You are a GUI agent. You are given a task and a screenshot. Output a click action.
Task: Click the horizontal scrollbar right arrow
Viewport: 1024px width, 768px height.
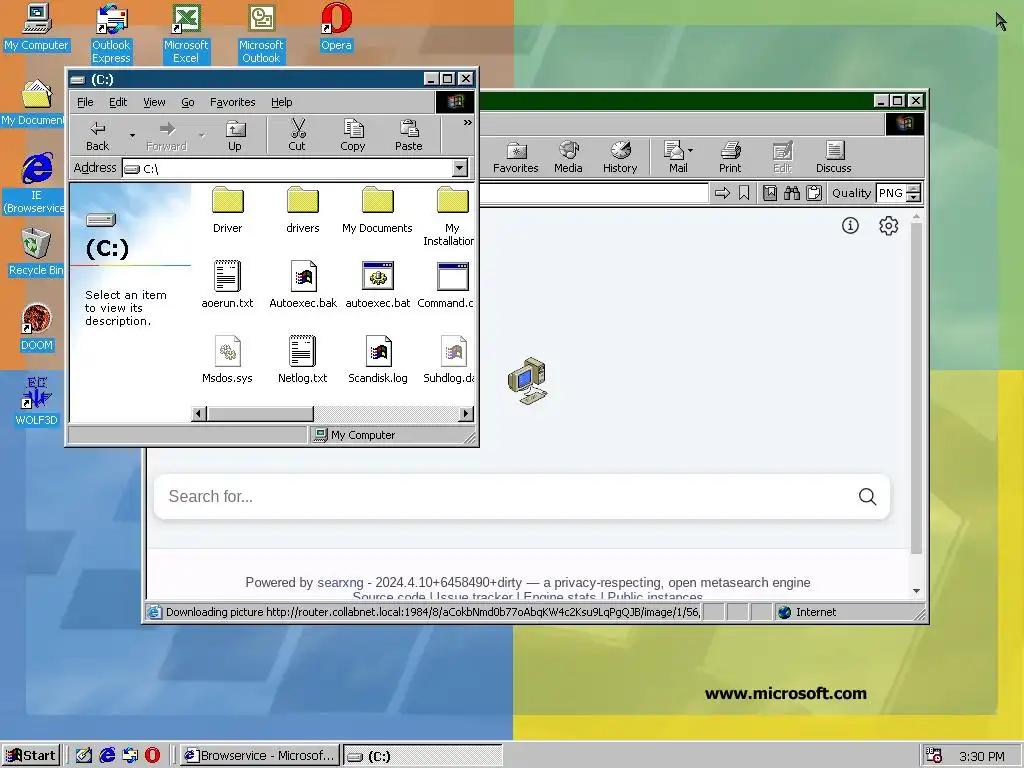466,413
